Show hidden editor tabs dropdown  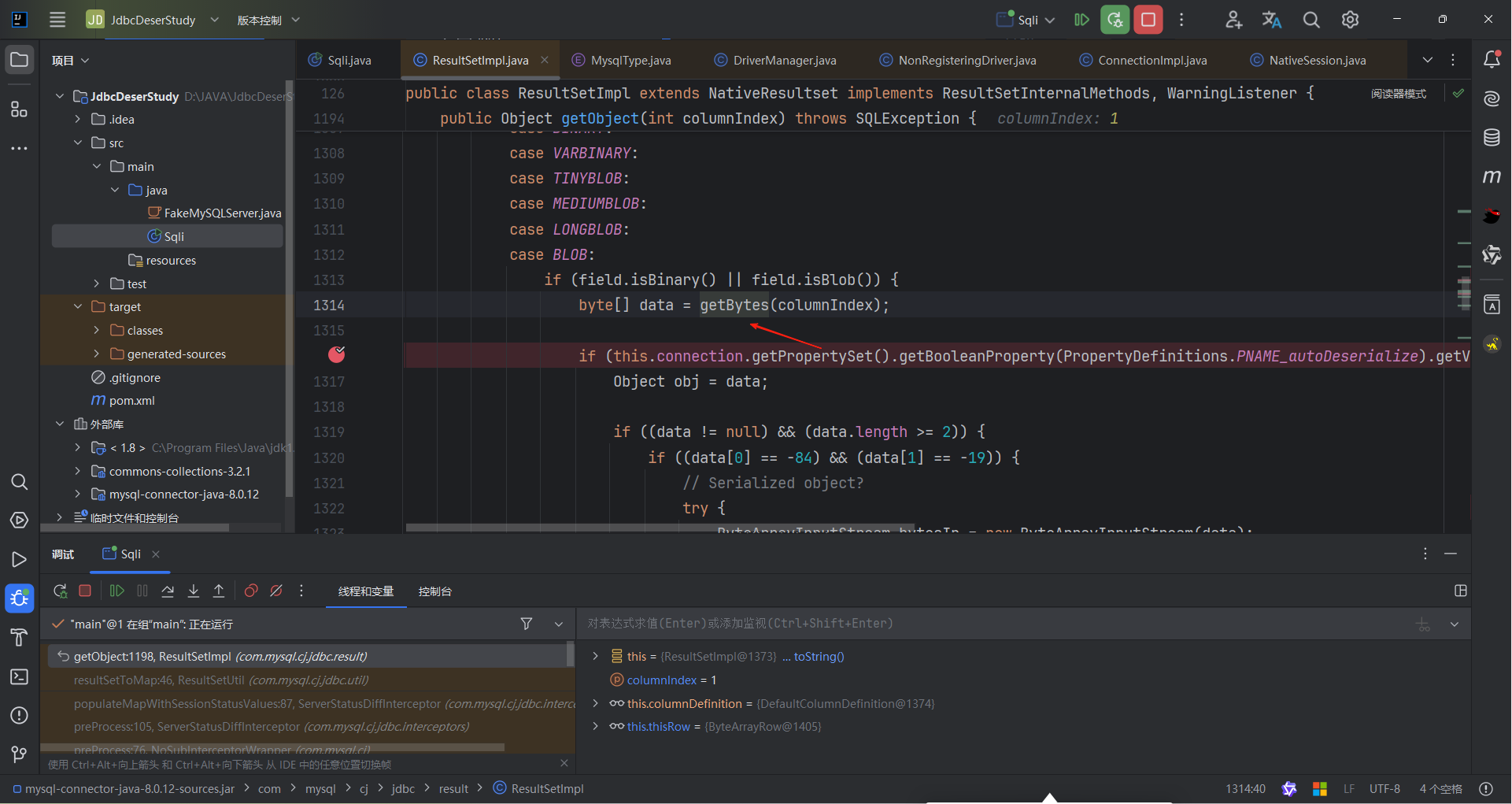pos(1428,60)
